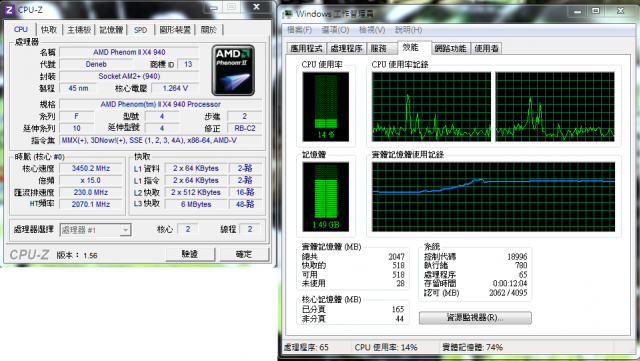Click the 2 x 512 KBytes L2 cache value
640x361 pixels.
[196, 192]
